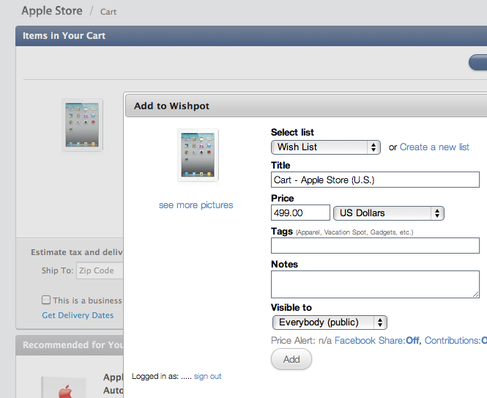
Task: Click the iPad product thumbnail in the cart
Action: (82, 125)
